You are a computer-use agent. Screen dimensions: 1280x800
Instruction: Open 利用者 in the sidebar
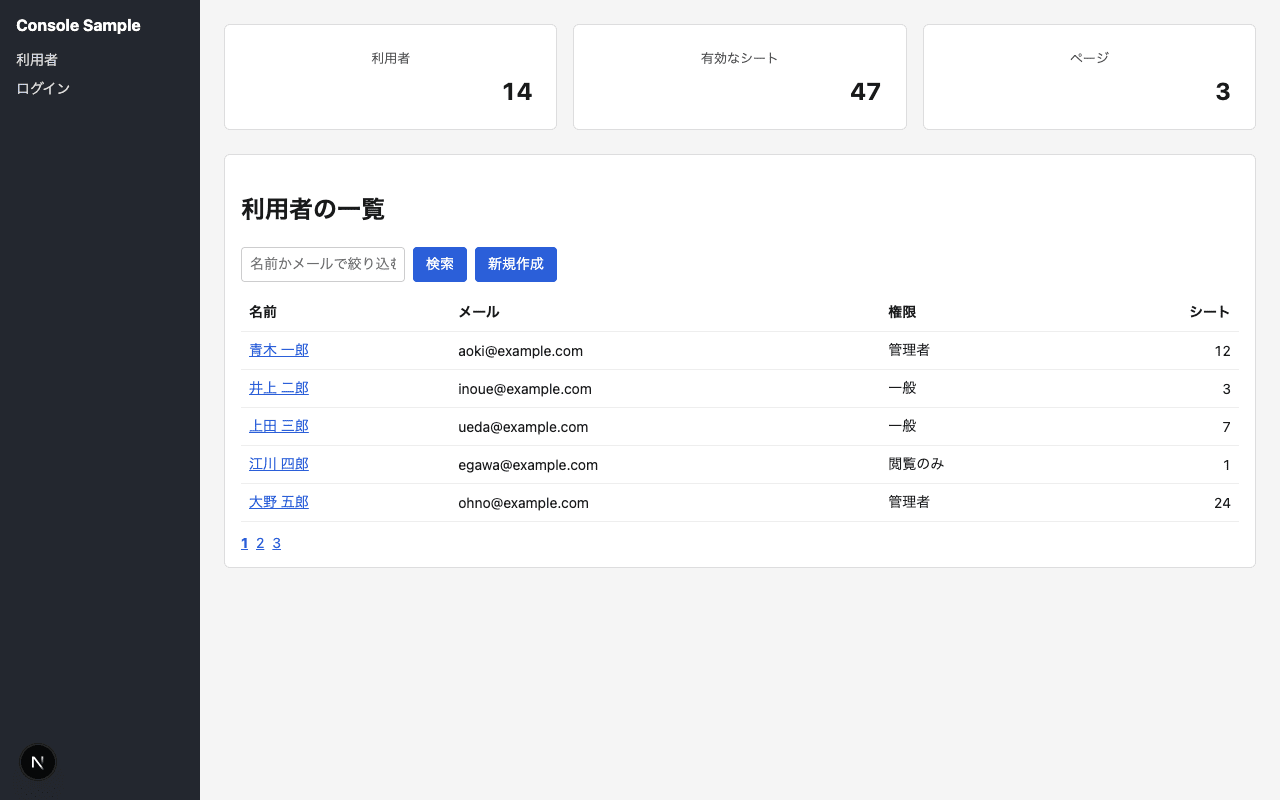click(37, 60)
